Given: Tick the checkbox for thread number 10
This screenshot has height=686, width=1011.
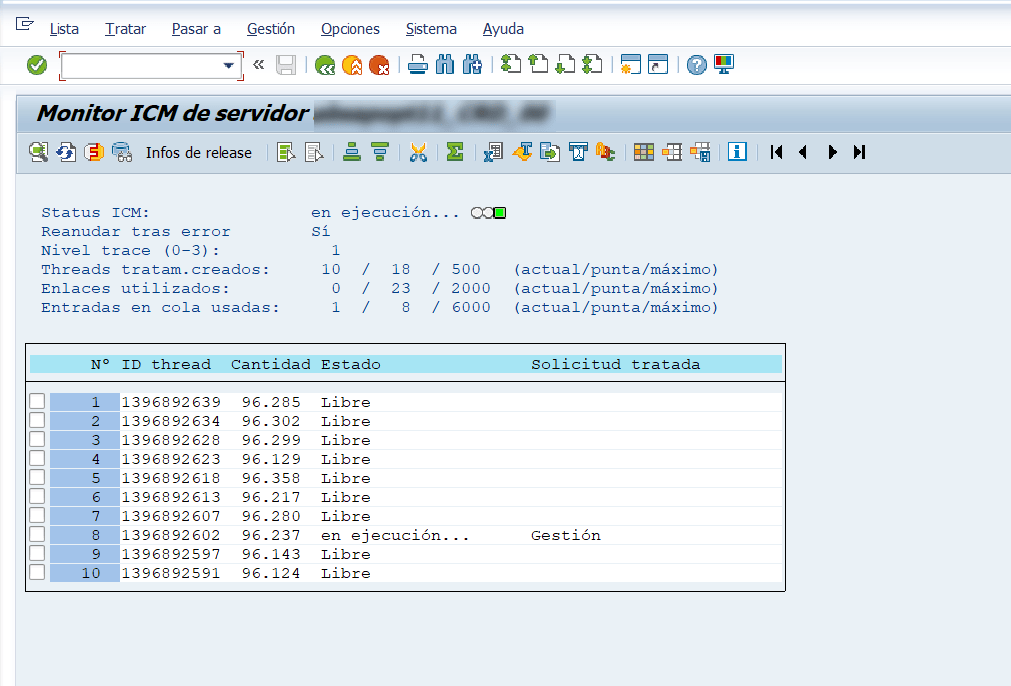Looking at the screenshot, I should click(37, 573).
